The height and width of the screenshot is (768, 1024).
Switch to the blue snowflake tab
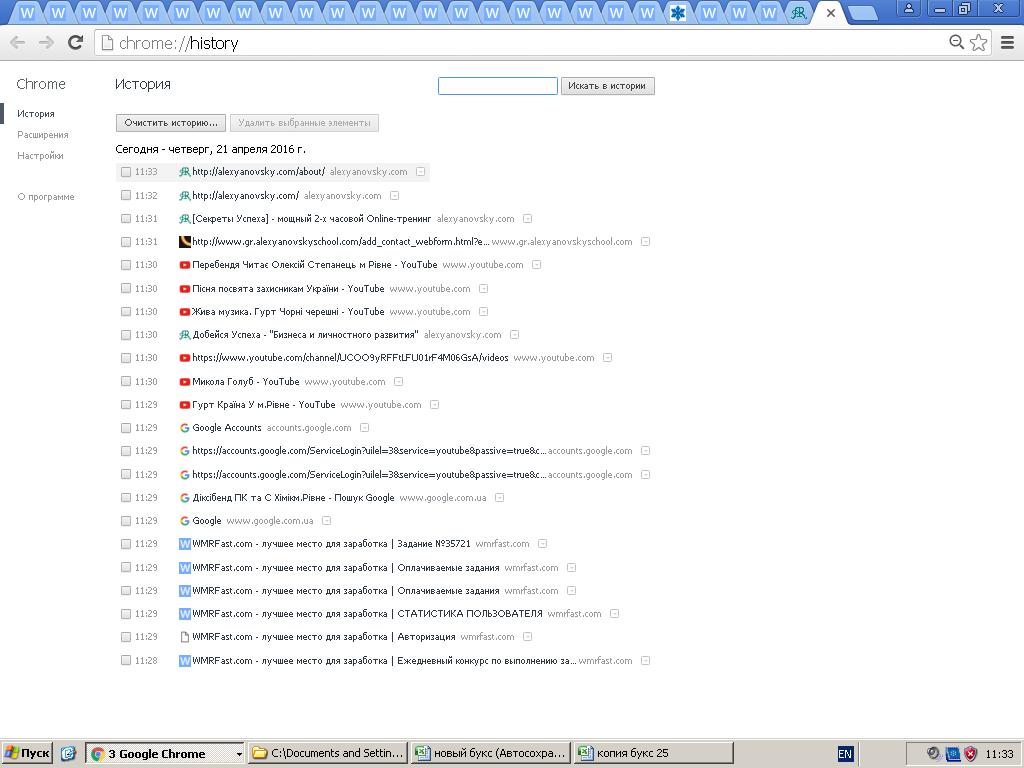[678, 12]
